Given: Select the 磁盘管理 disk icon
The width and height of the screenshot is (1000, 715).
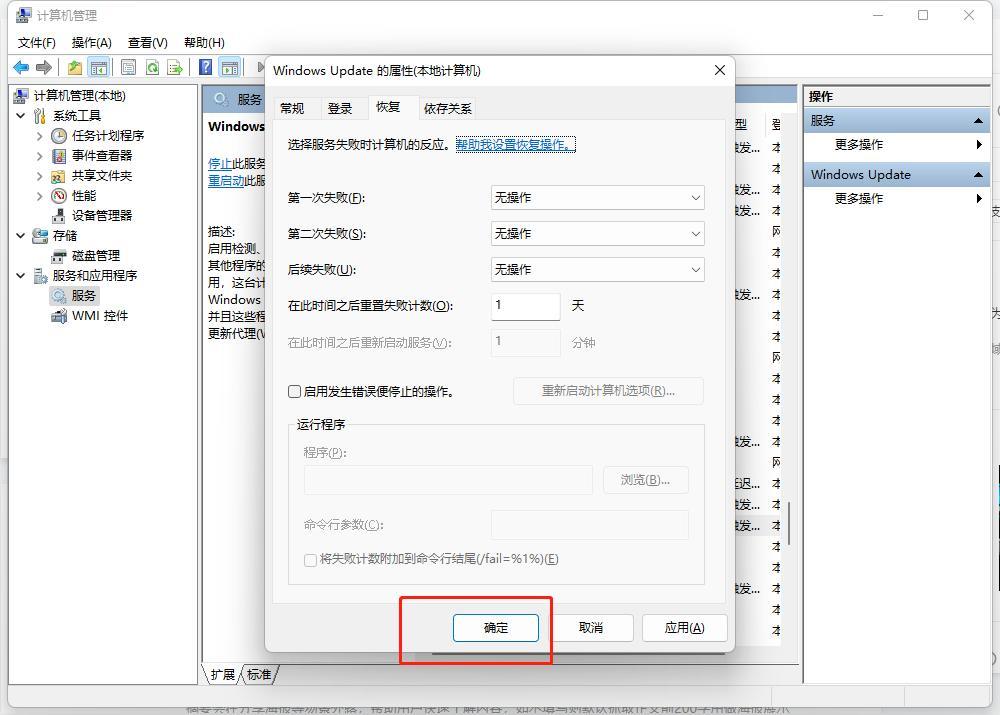Looking at the screenshot, I should pos(59,256).
